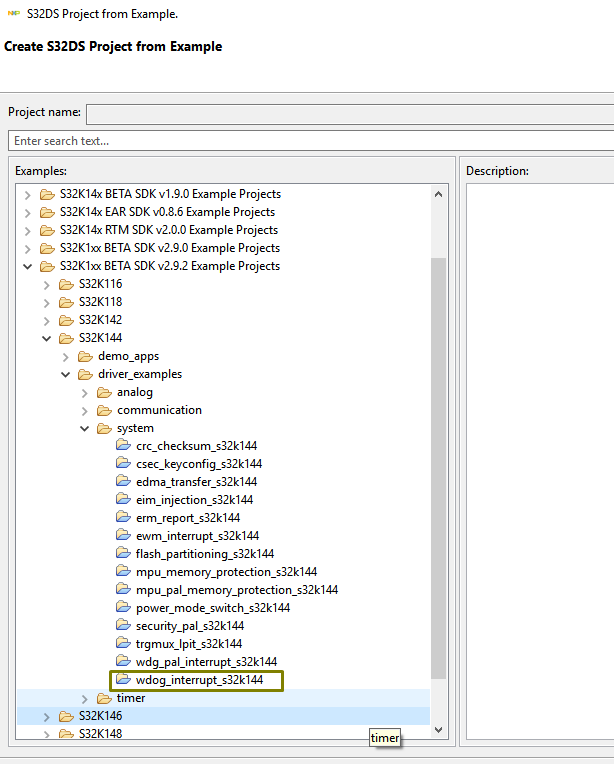614x764 pixels.
Task: Click the examples tree scroll down arrow
Action: pyautogui.click(x=439, y=729)
